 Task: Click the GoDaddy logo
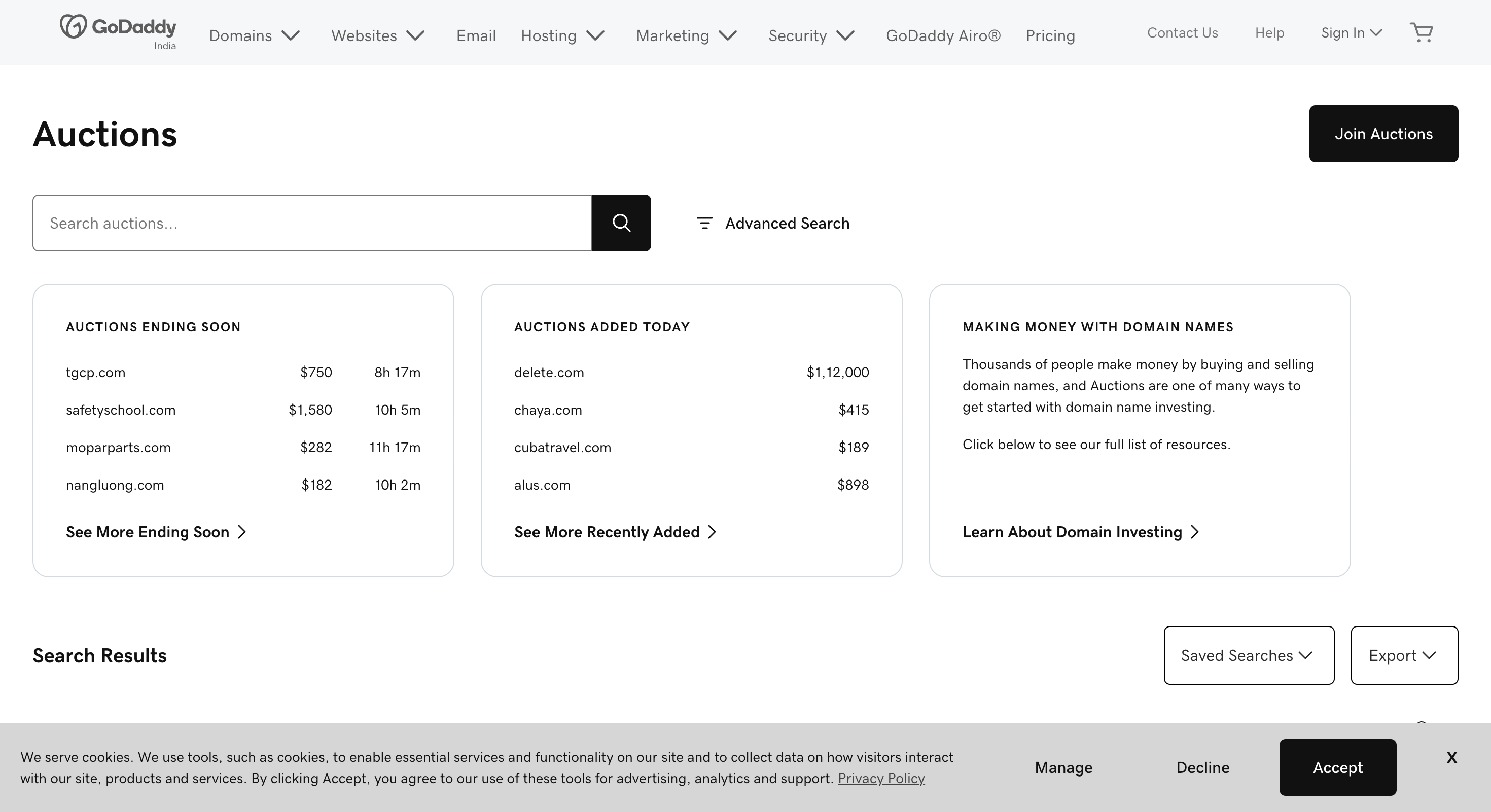coord(118,28)
